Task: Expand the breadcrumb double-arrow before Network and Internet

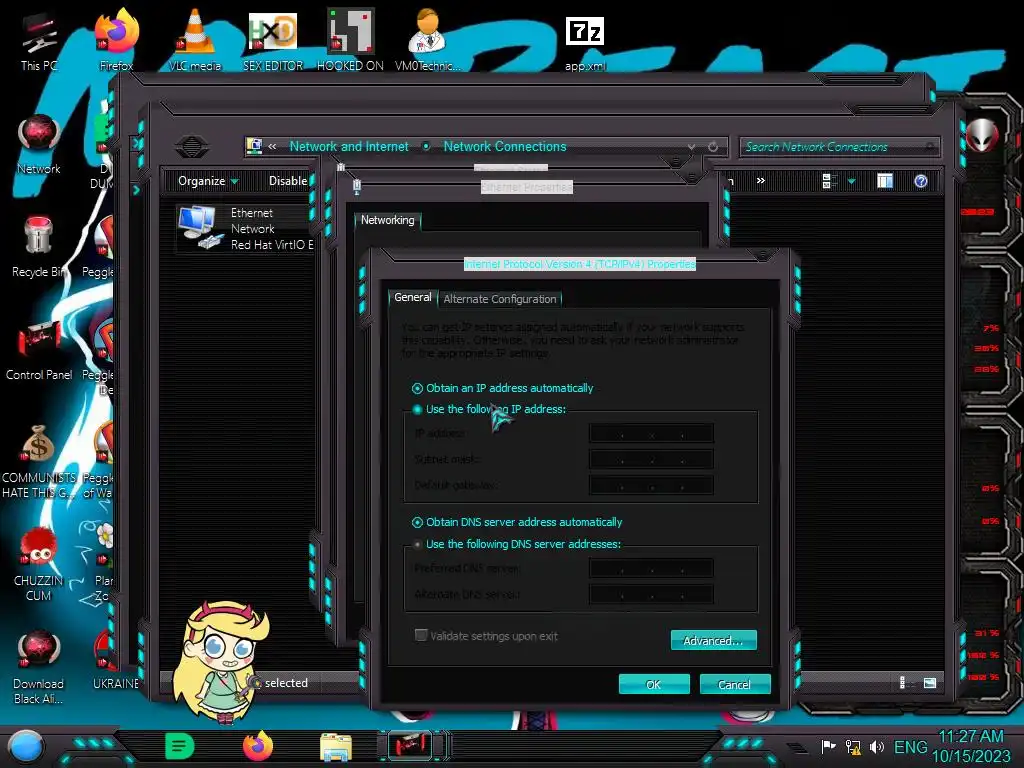Action: coord(272,147)
